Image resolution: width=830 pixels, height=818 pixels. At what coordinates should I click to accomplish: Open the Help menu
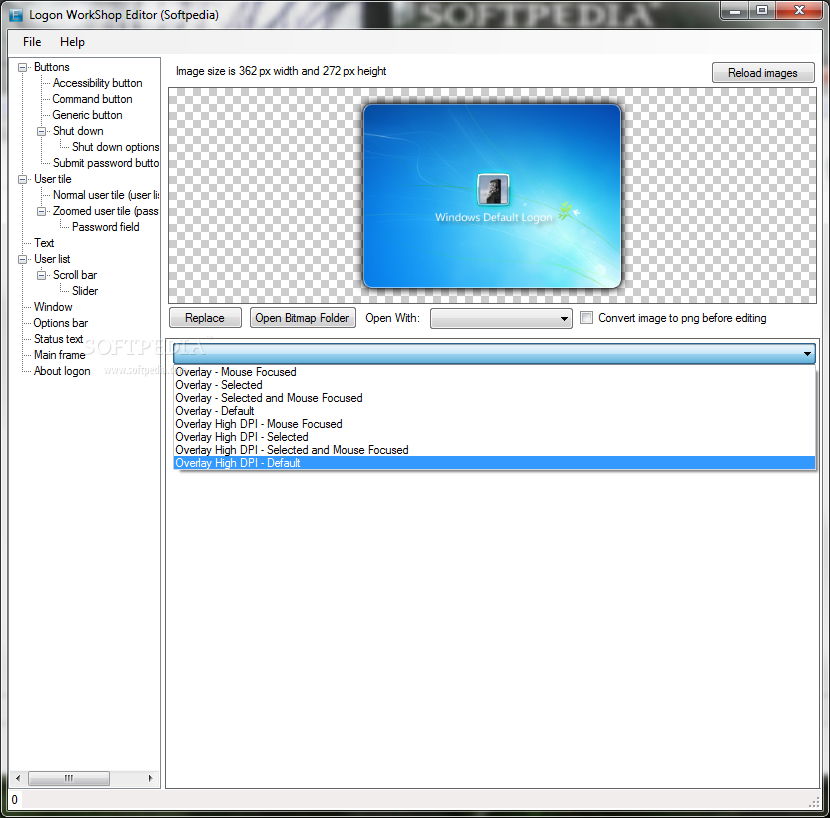tap(72, 42)
